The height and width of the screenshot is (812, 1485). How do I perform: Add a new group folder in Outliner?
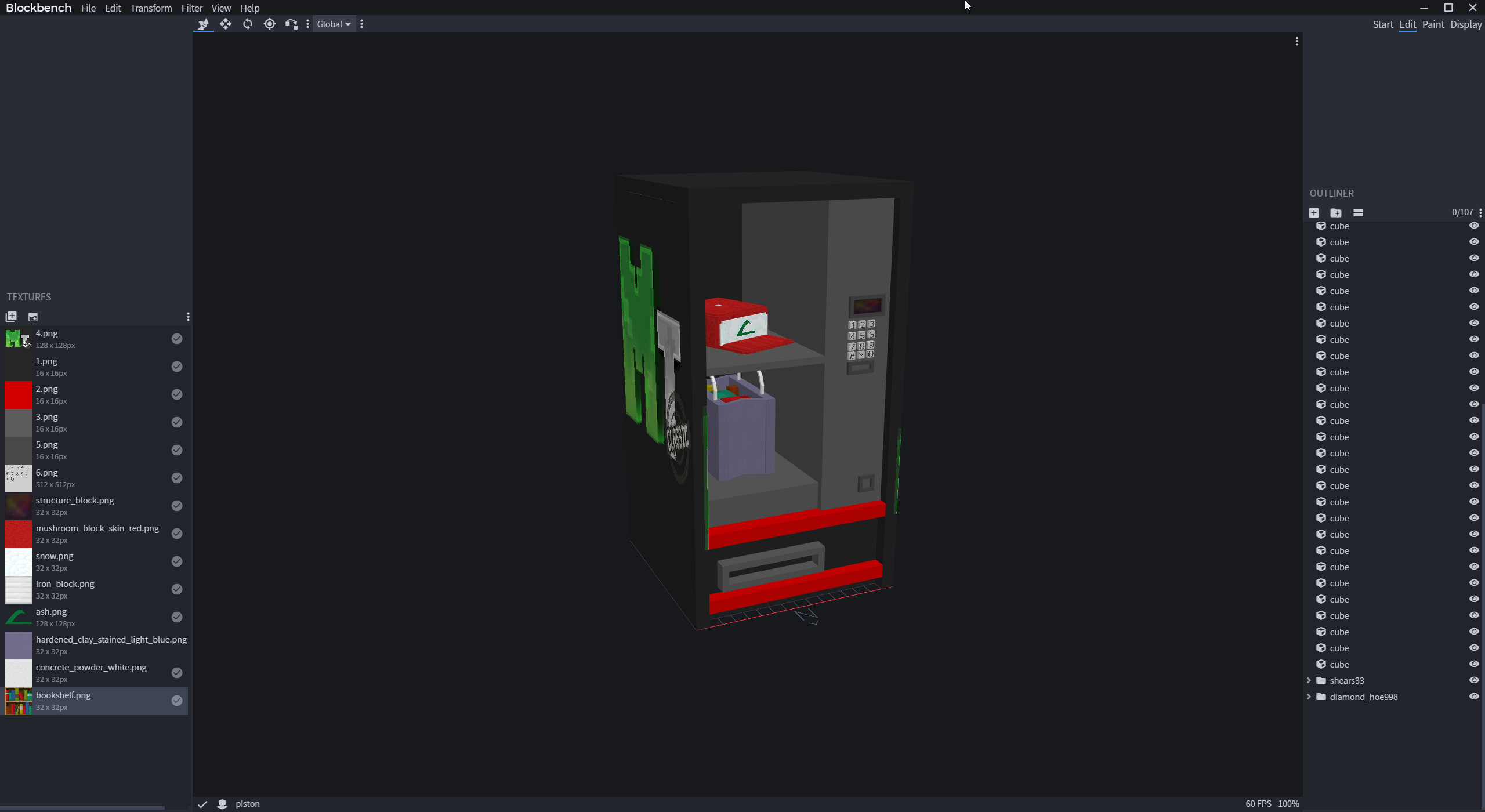[1335, 213]
